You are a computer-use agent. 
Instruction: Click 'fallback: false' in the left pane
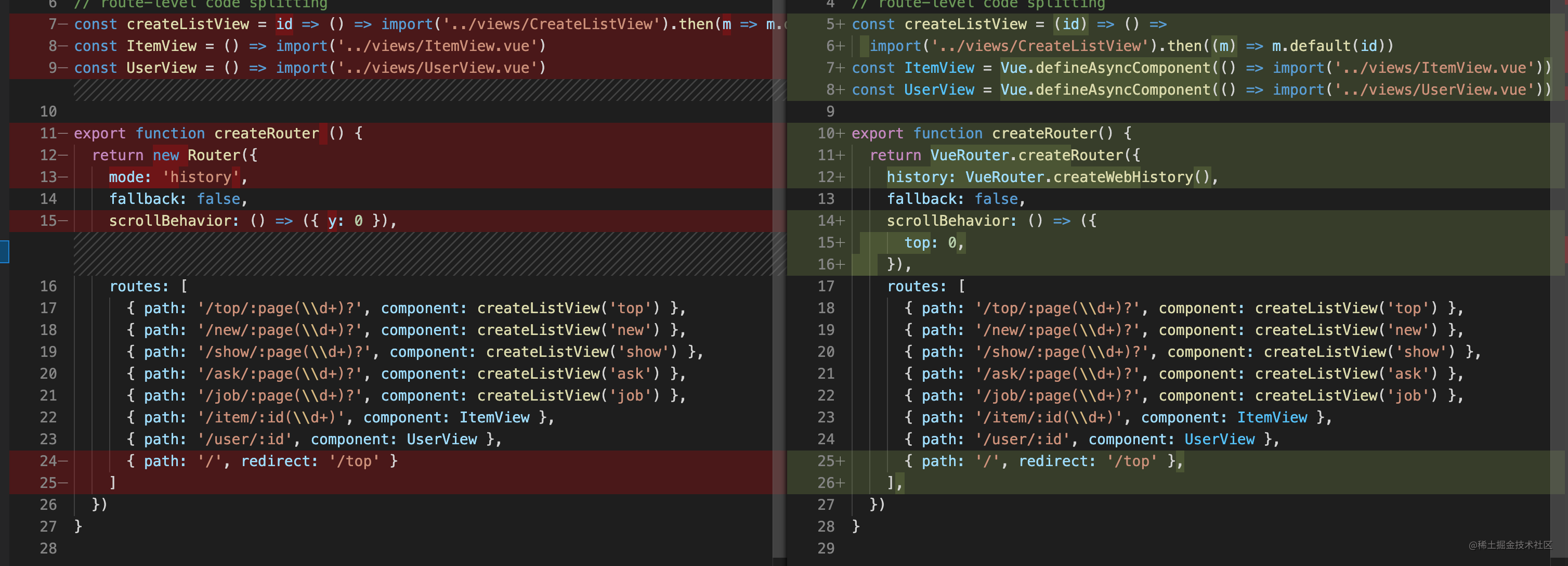click(175, 199)
